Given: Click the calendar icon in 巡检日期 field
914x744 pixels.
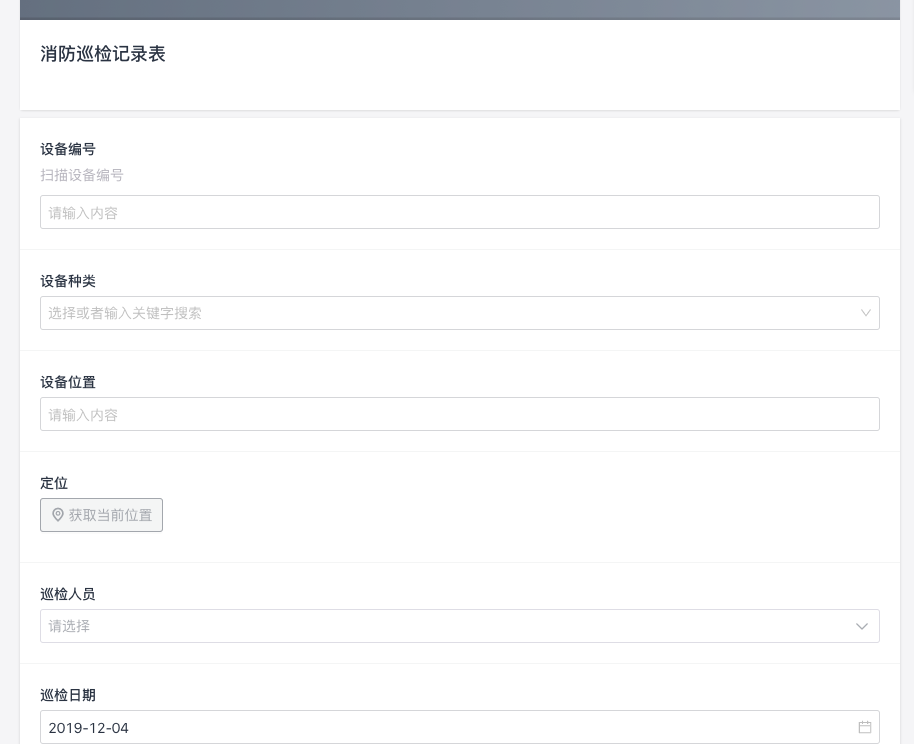Looking at the screenshot, I should [864, 727].
